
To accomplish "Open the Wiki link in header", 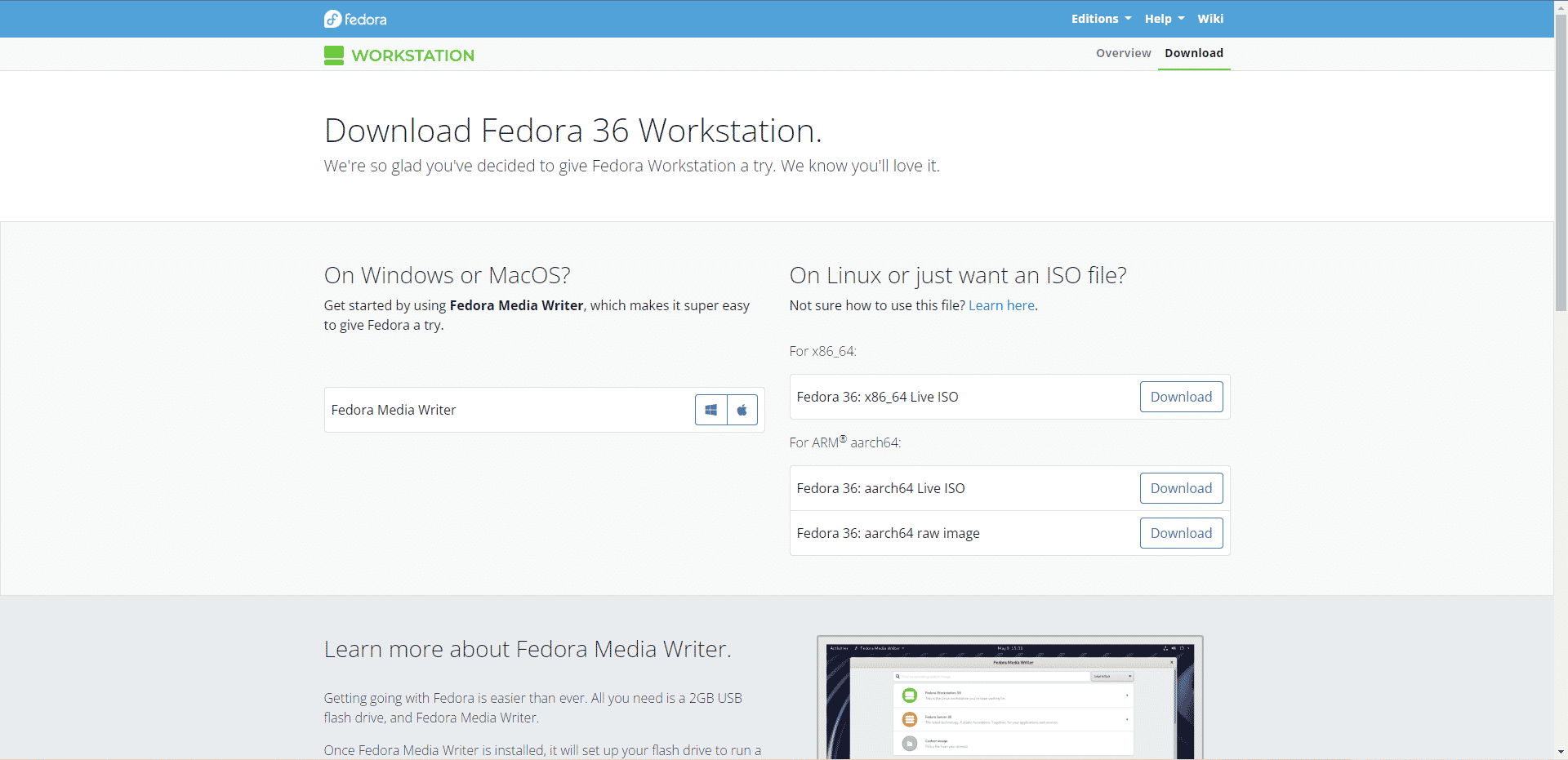I will click(1210, 19).
